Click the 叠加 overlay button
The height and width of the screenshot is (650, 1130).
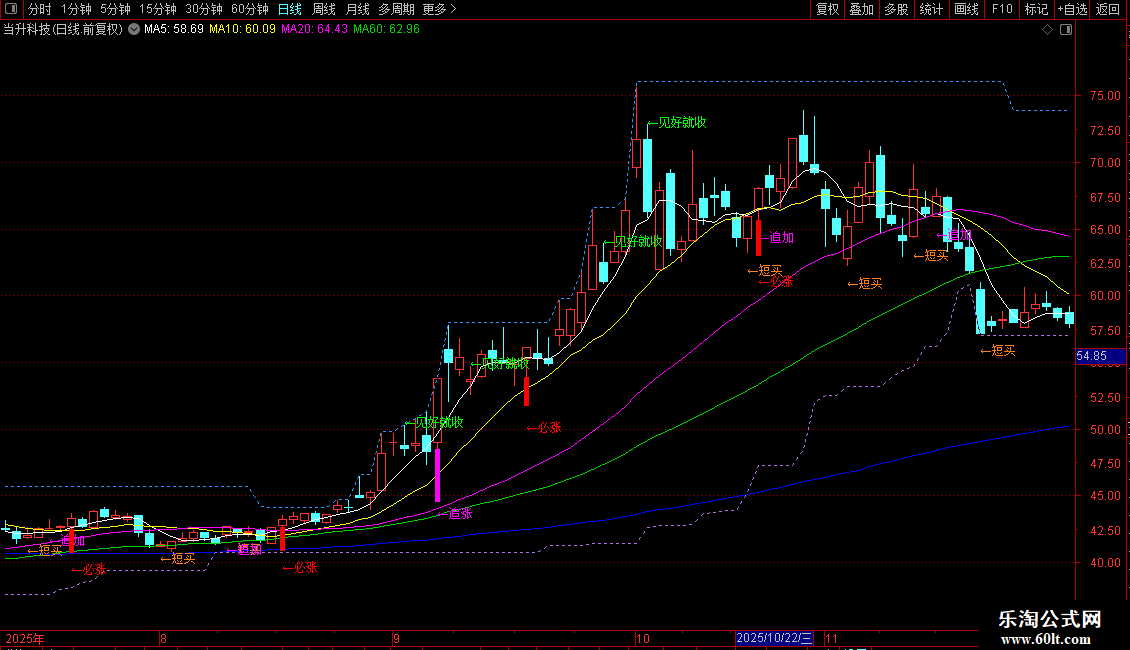click(x=861, y=9)
